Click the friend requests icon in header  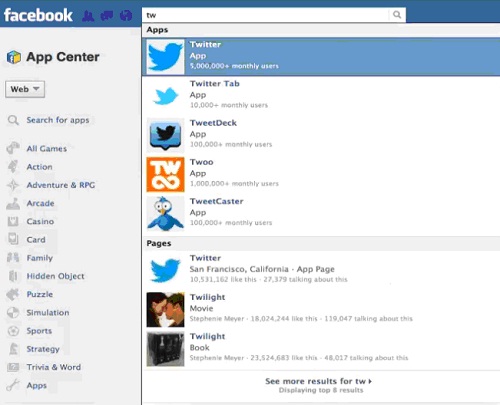coord(88,16)
